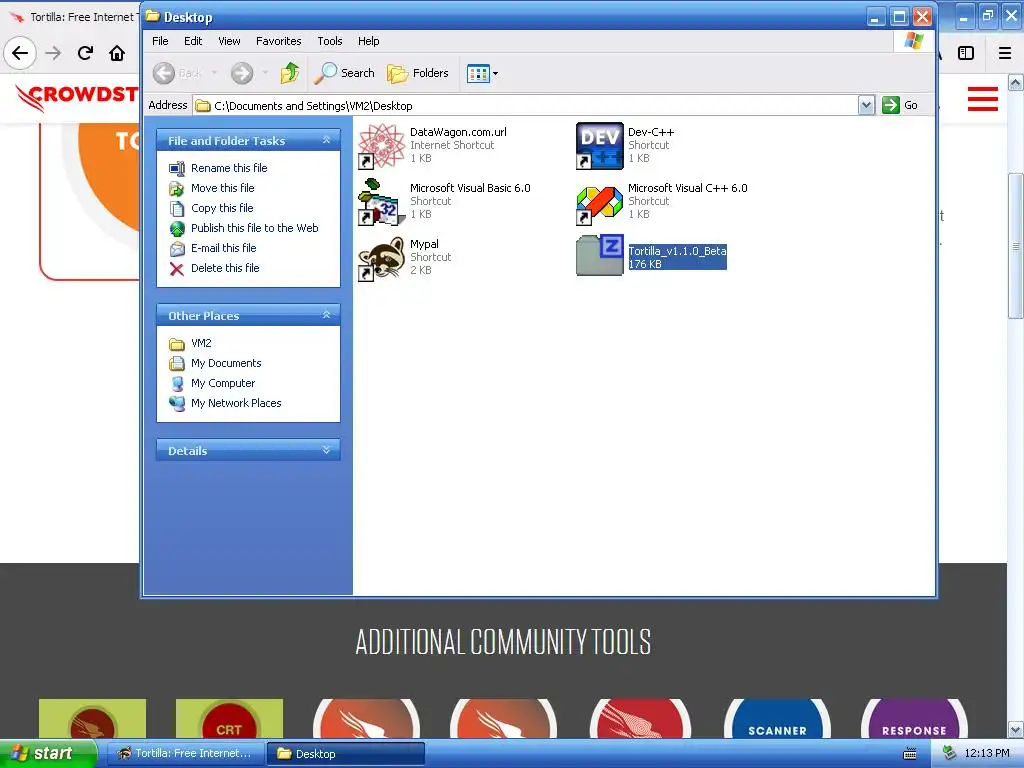Open the File menu
1024x768 pixels.
click(160, 41)
